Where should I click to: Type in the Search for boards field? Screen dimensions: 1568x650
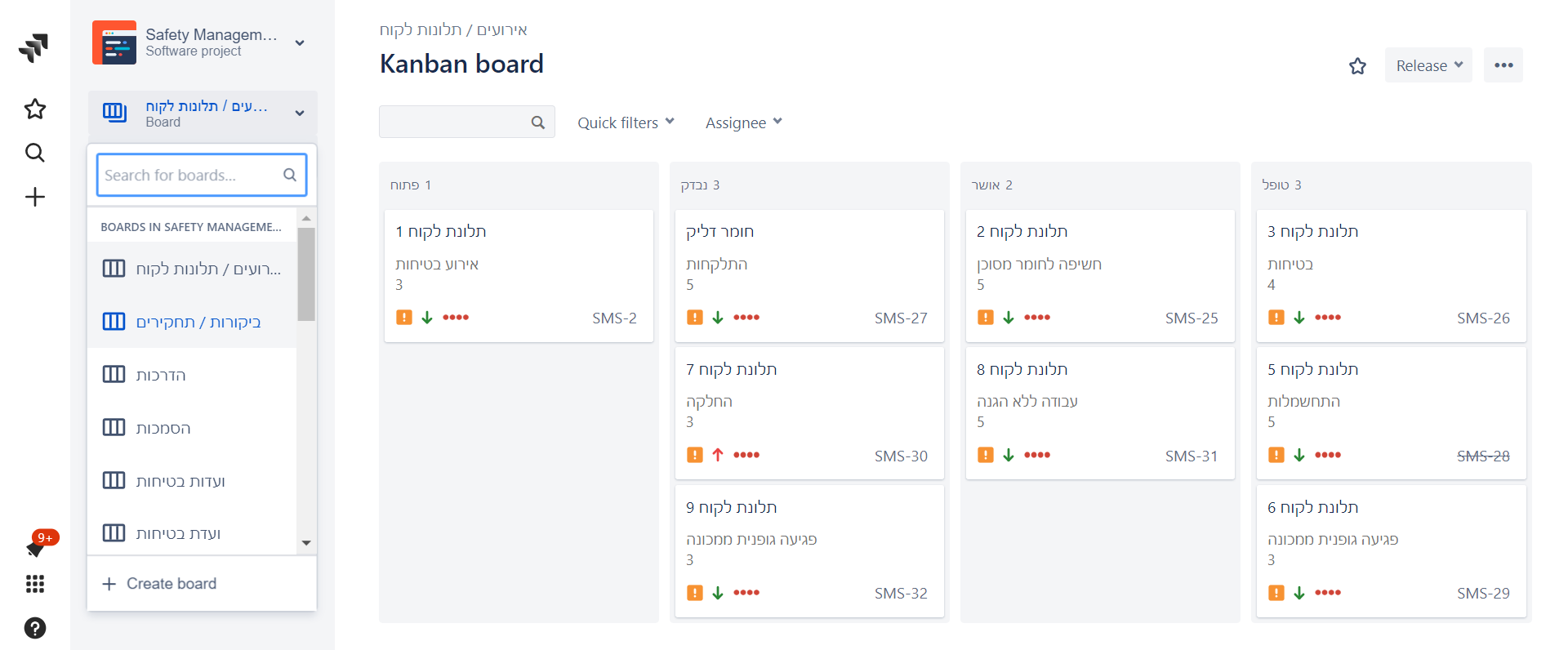coord(192,175)
